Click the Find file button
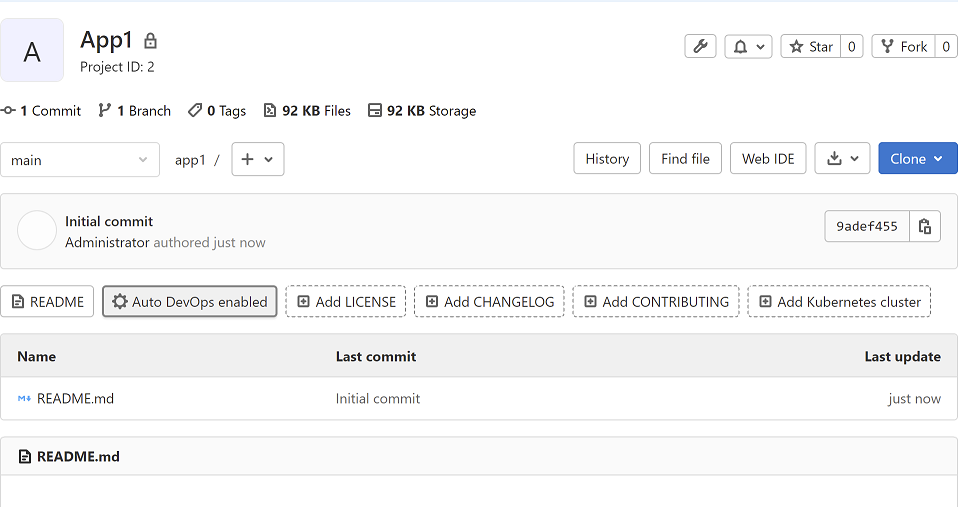The width and height of the screenshot is (974, 507). coord(685,159)
